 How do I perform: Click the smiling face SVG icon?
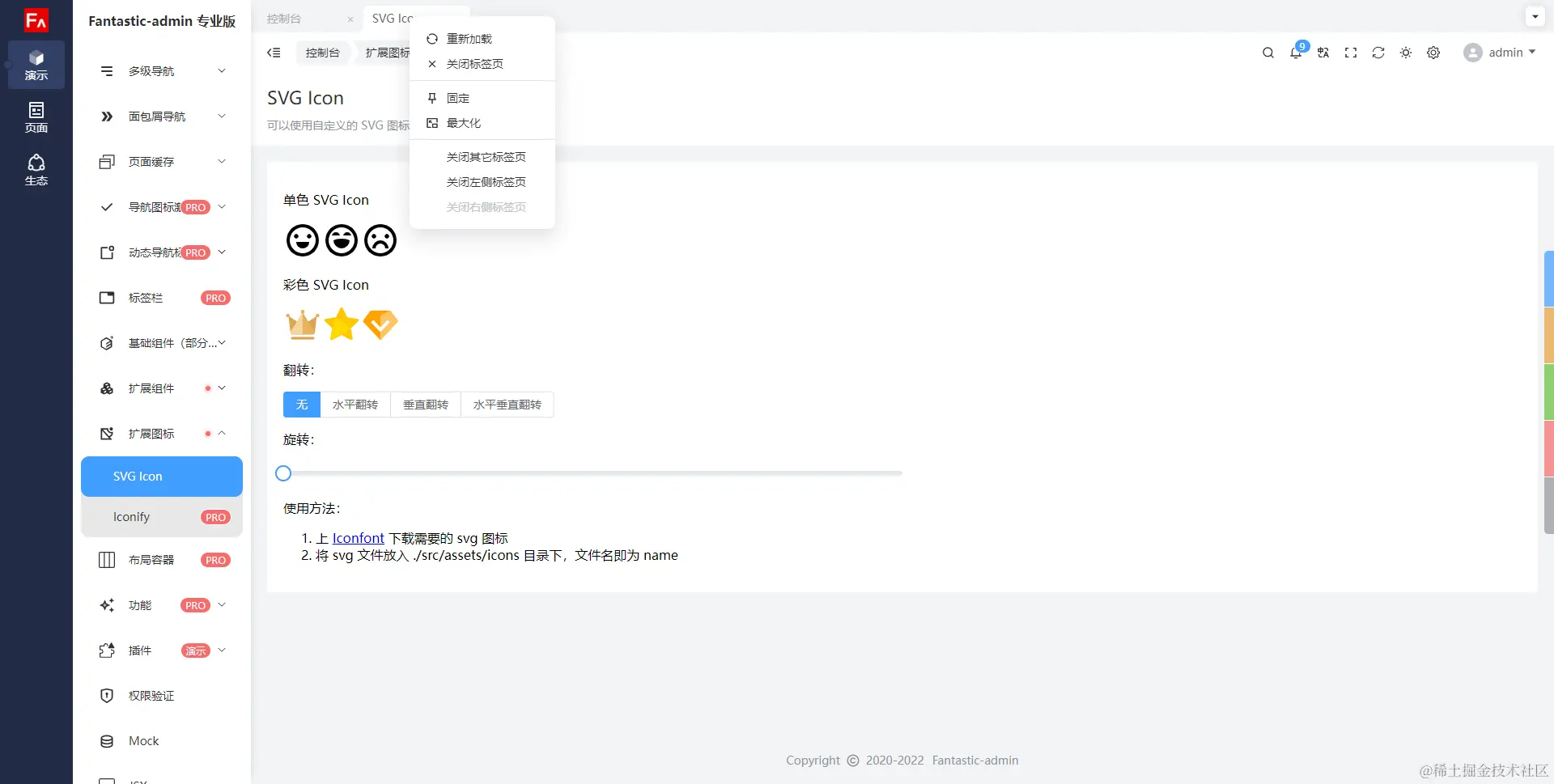303,240
